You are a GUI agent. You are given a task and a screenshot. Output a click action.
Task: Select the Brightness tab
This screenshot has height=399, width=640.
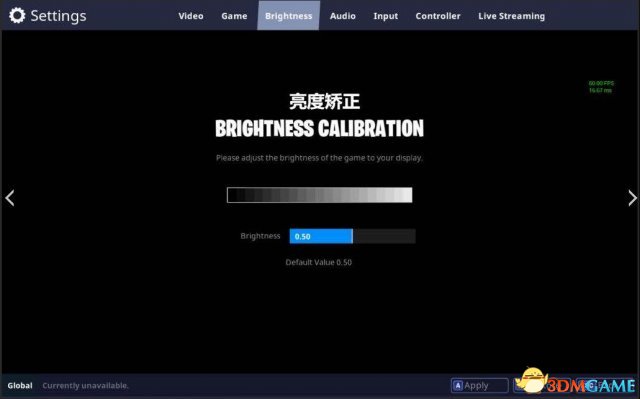point(289,16)
